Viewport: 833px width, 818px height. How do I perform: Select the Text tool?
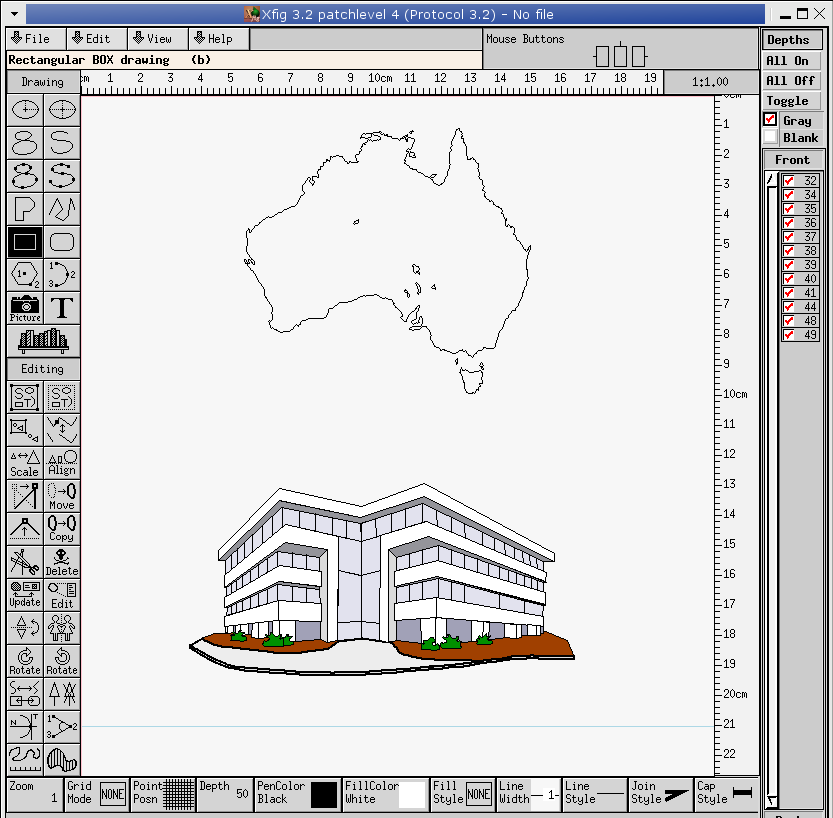click(x=61, y=308)
